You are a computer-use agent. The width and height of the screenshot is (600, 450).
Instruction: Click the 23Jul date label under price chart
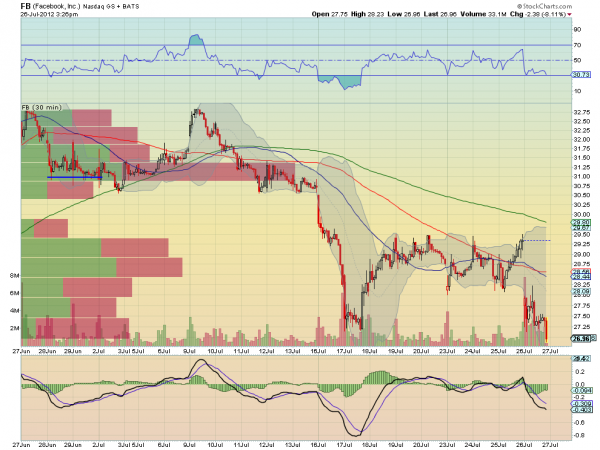click(x=447, y=351)
